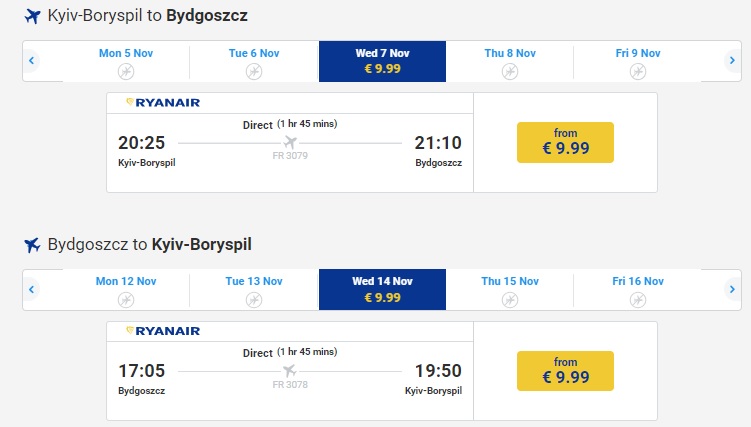Click no-flight icon under Mon 5 Nov
The height and width of the screenshot is (427, 751).
pyautogui.click(x=126, y=71)
